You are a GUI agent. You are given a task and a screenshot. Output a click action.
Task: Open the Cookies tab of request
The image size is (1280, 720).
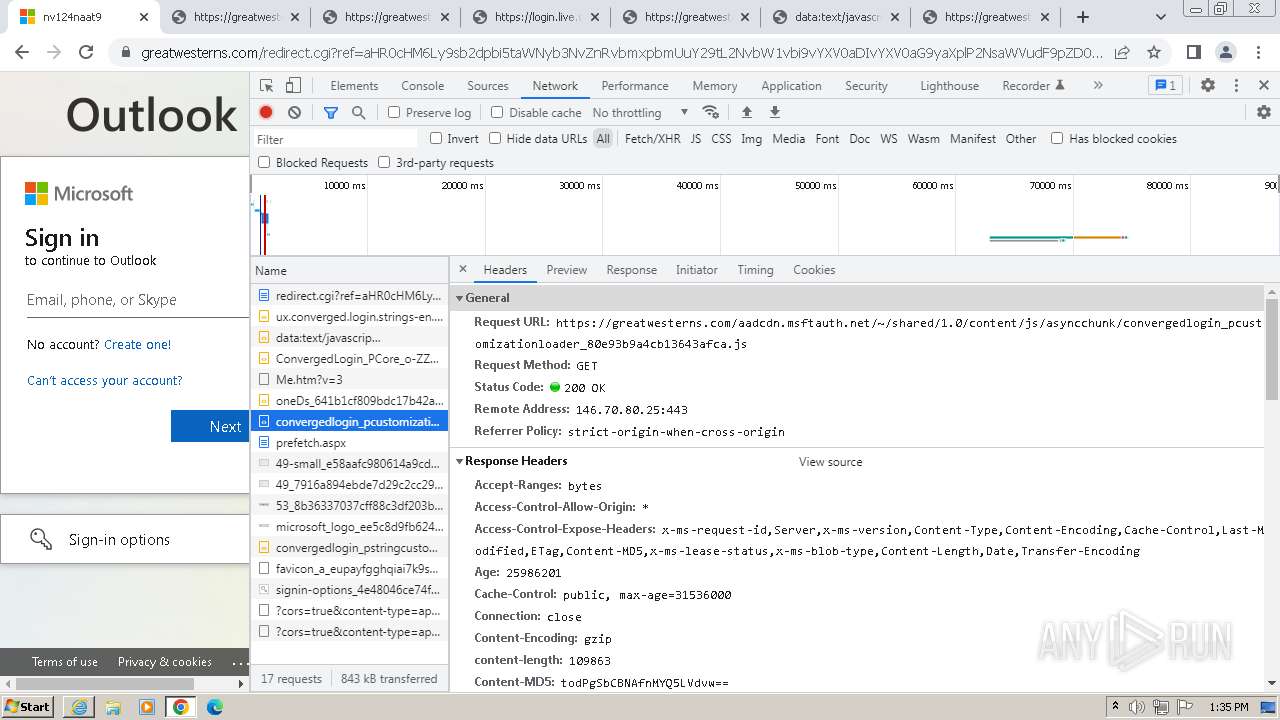(814, 270)
